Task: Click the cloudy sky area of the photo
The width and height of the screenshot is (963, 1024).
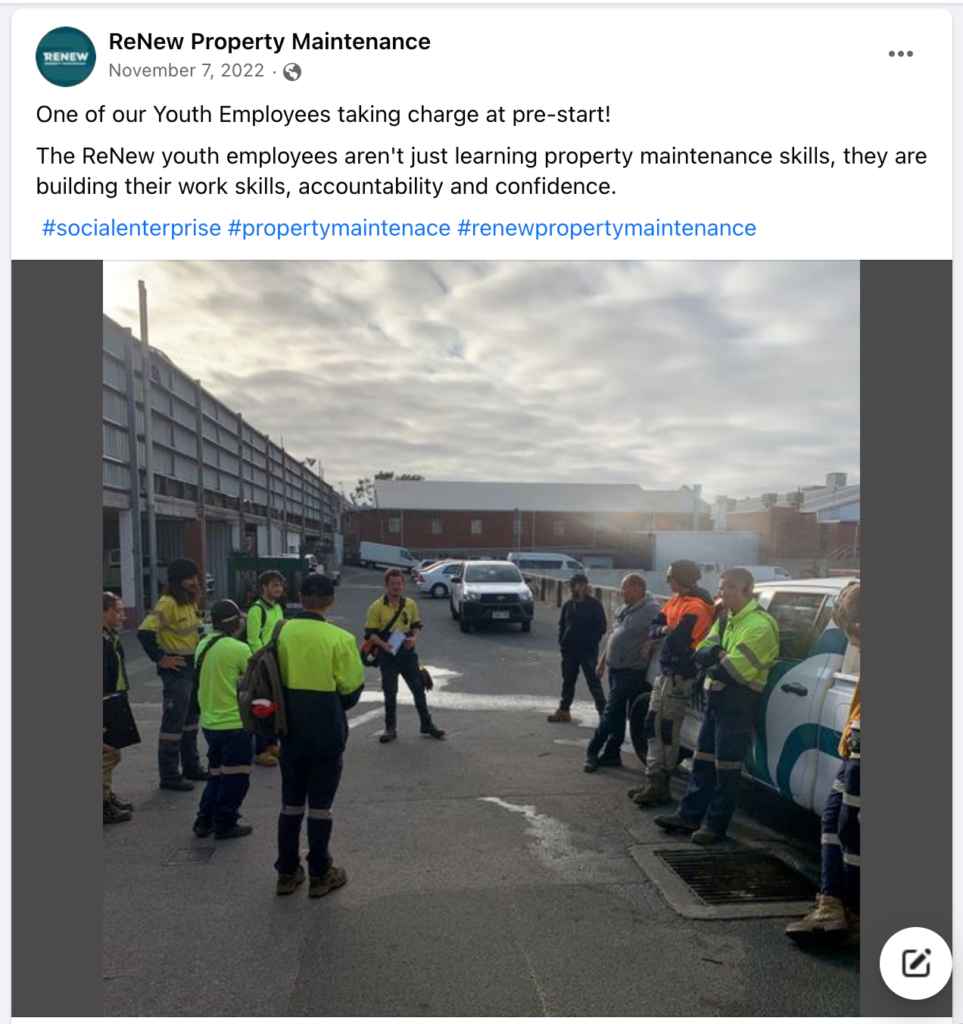Action: [x=481, y=372]
